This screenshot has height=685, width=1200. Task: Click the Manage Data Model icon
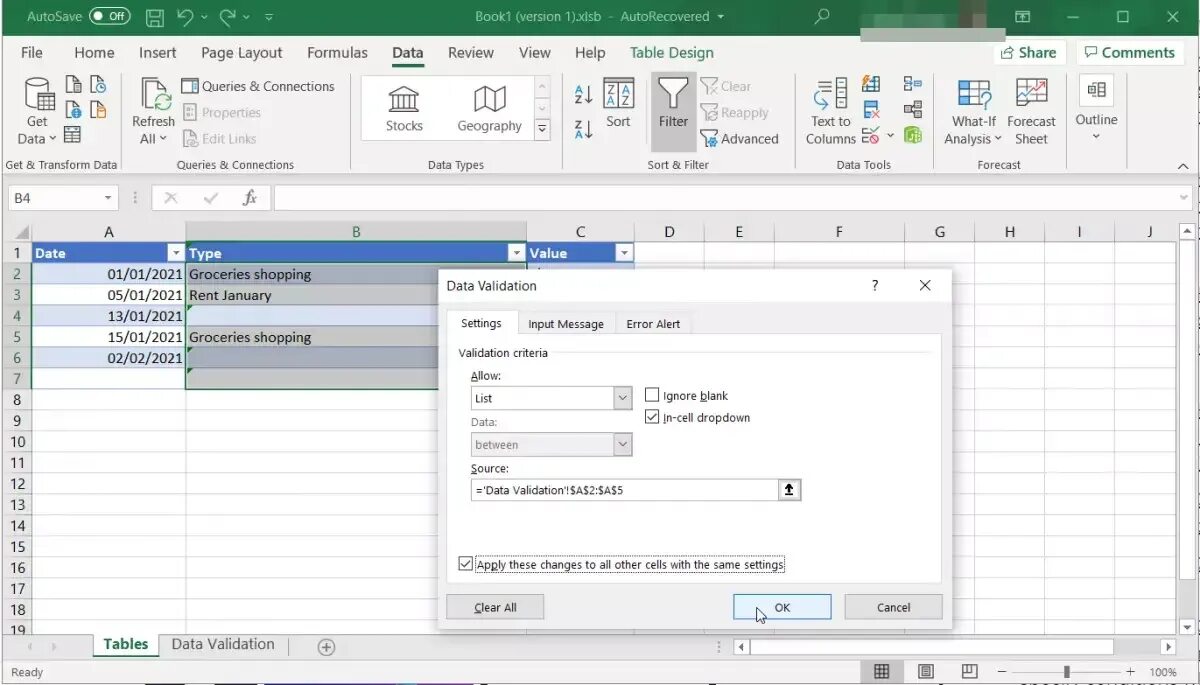(912, 135)
